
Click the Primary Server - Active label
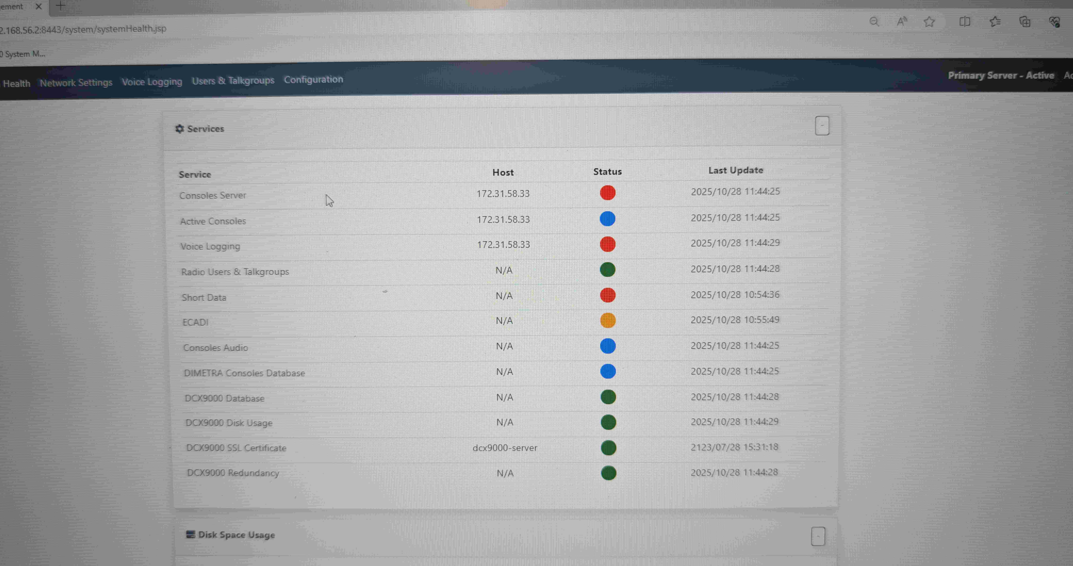coord(1000,75)
